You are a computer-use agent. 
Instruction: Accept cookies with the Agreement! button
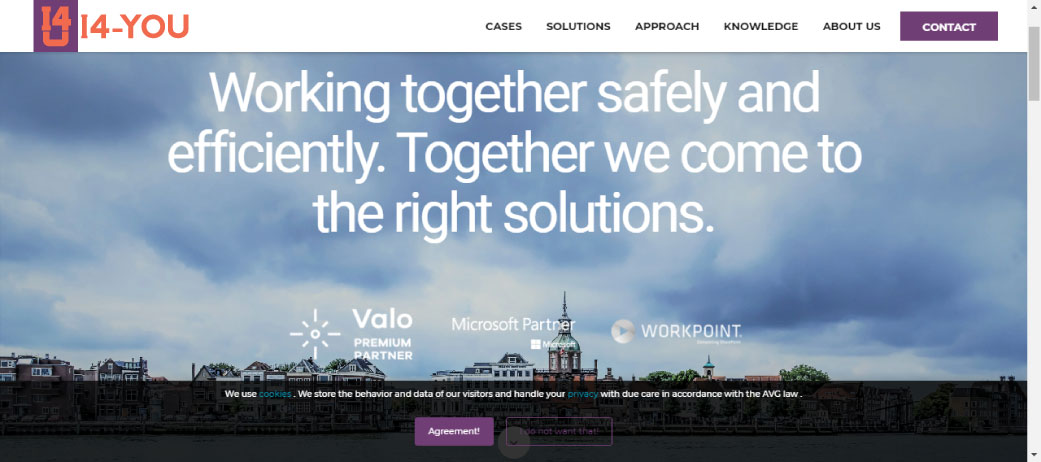[x=454, y=431]
